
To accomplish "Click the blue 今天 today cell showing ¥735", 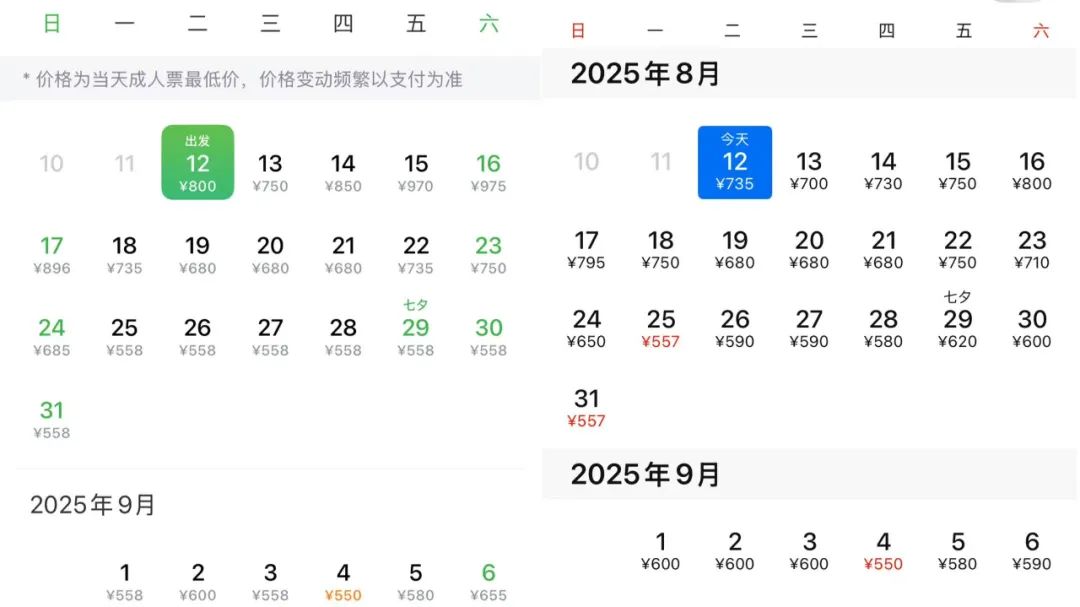I will point(735,162).
